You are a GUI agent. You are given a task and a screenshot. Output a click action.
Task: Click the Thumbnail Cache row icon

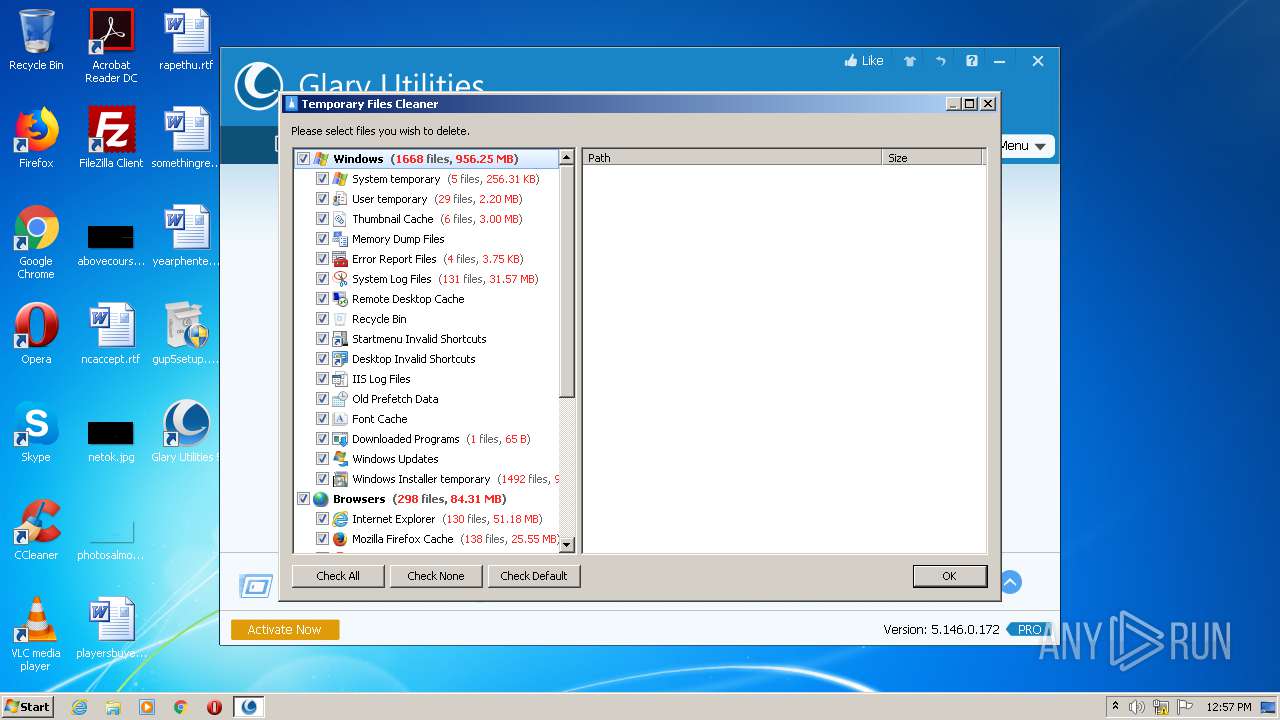pos(340,219)
